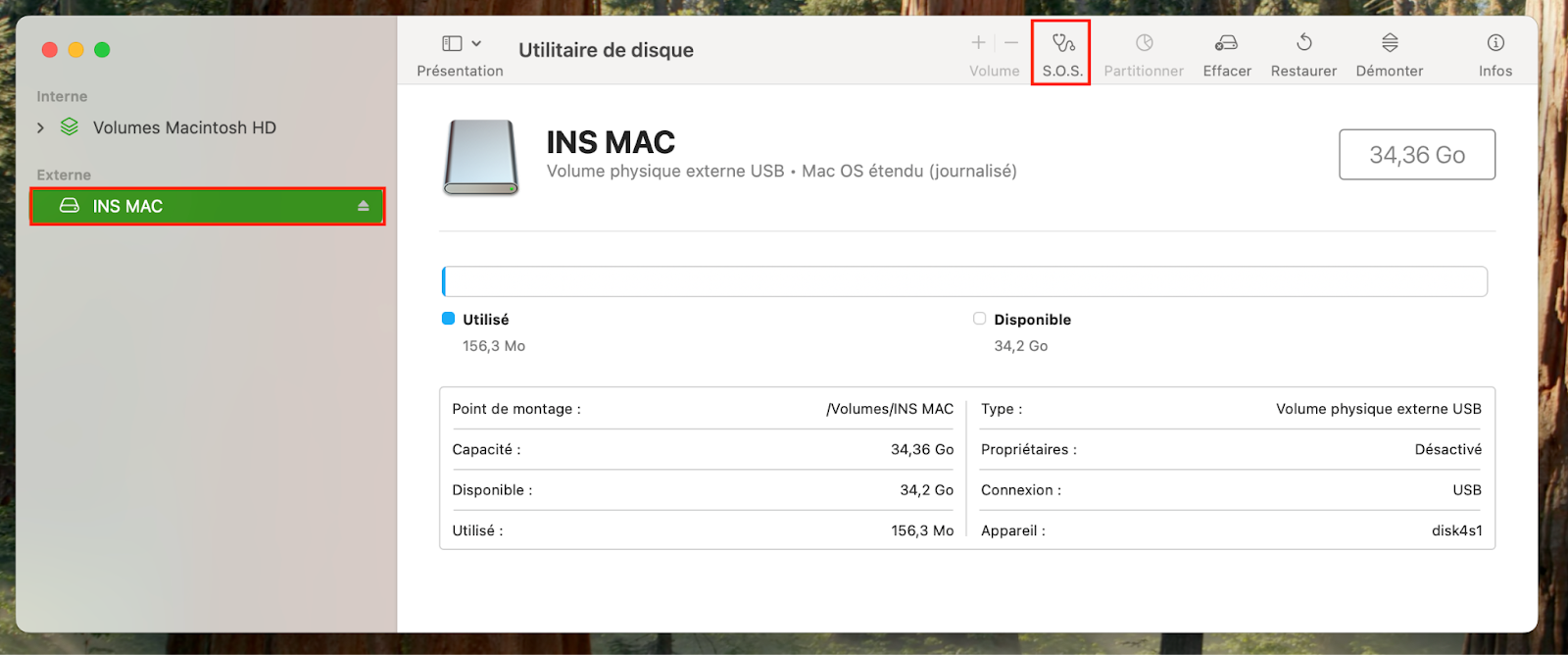Click the 34,2 Go available legend value
This screenshot has height=655, width=1568.
(1021, 346)
